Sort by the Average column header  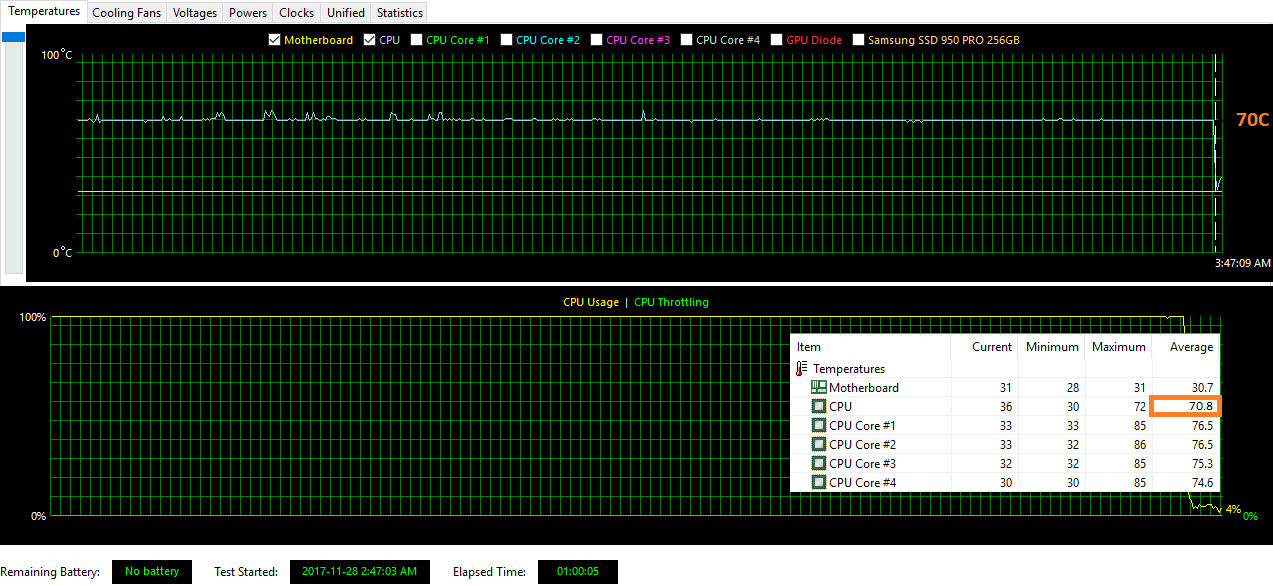1191,347
